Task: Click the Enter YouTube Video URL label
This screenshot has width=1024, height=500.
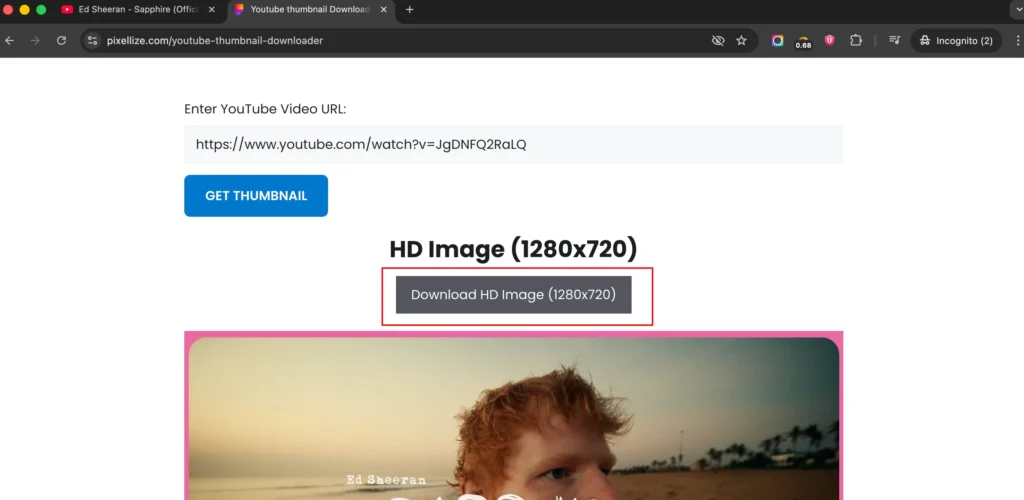Action: 265,109
